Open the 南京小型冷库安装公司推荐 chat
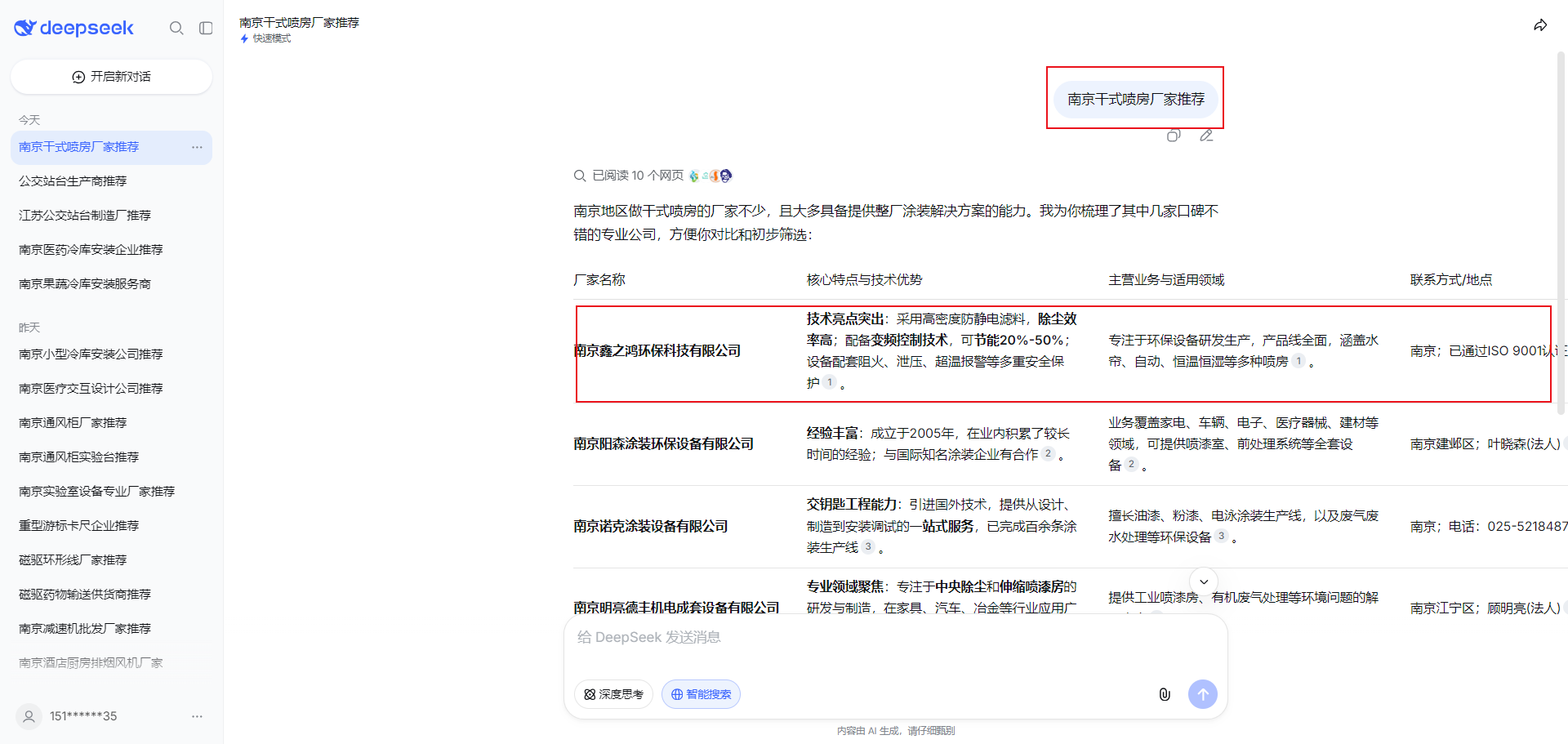Image resolution: width=1568 pixels, height=744 pixels. (x=111, y=354)
